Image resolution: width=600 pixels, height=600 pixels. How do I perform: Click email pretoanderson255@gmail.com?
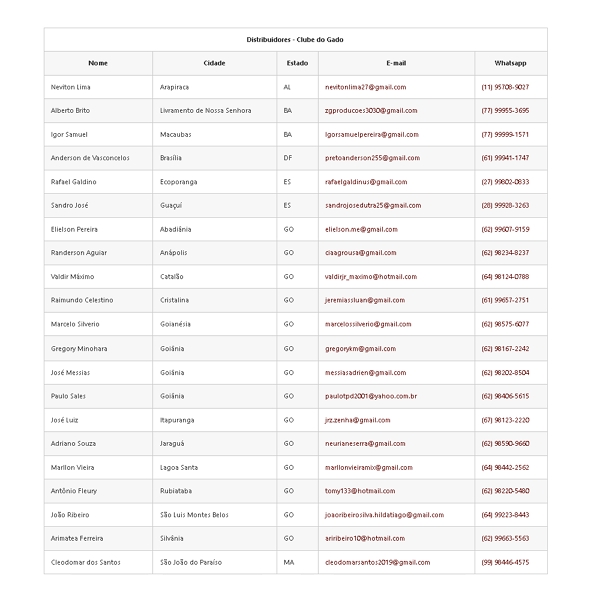click(372, 158)
